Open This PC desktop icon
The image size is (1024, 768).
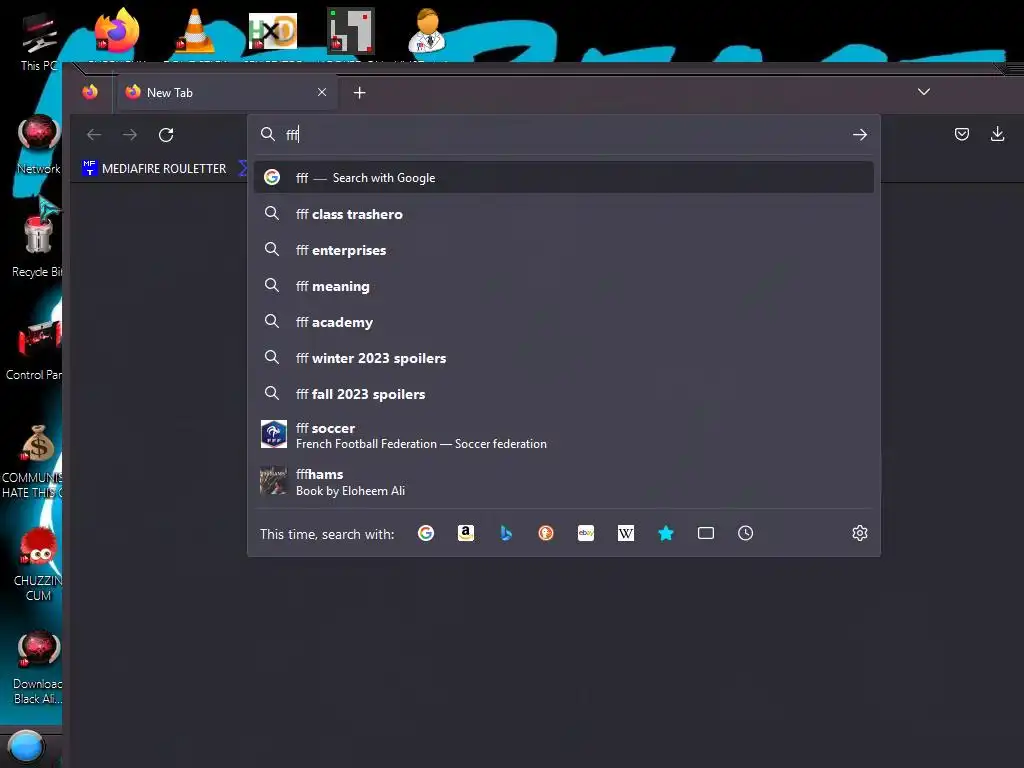(x=38, y=40)
